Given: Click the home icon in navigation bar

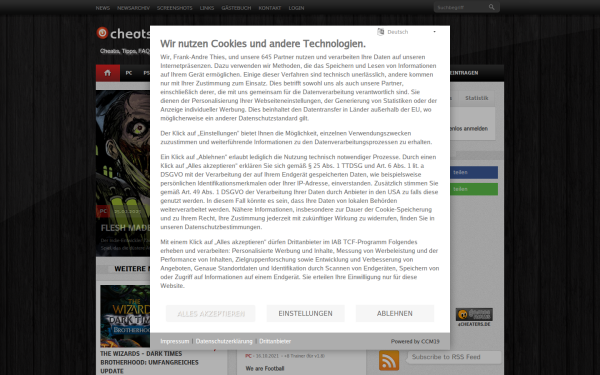Looking at the screenshot, I should [x=108, y=73].
